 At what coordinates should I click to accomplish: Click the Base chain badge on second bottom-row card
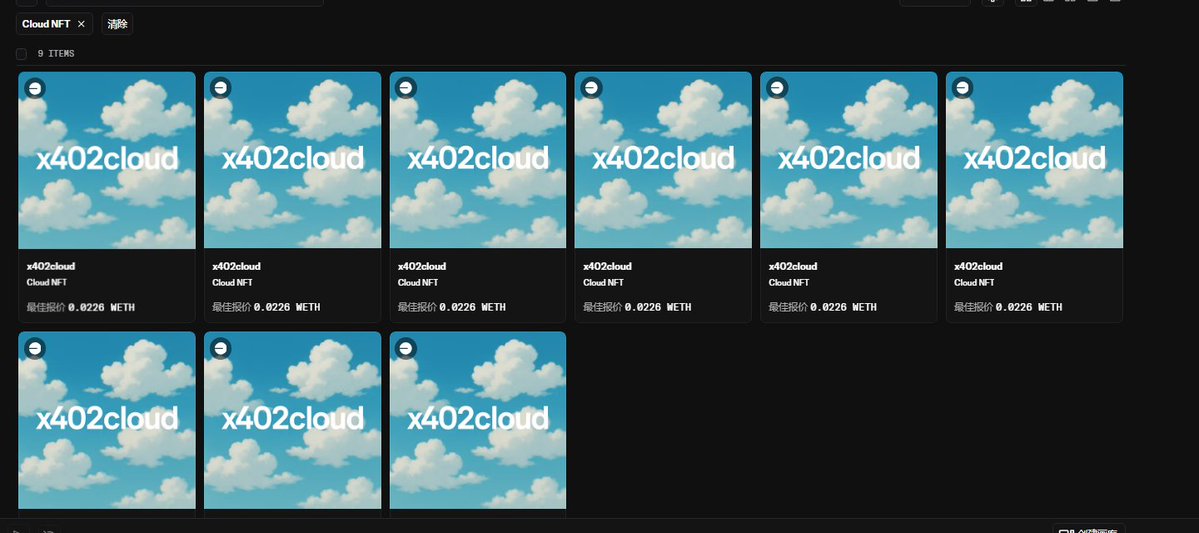click(x=220, y=349)
